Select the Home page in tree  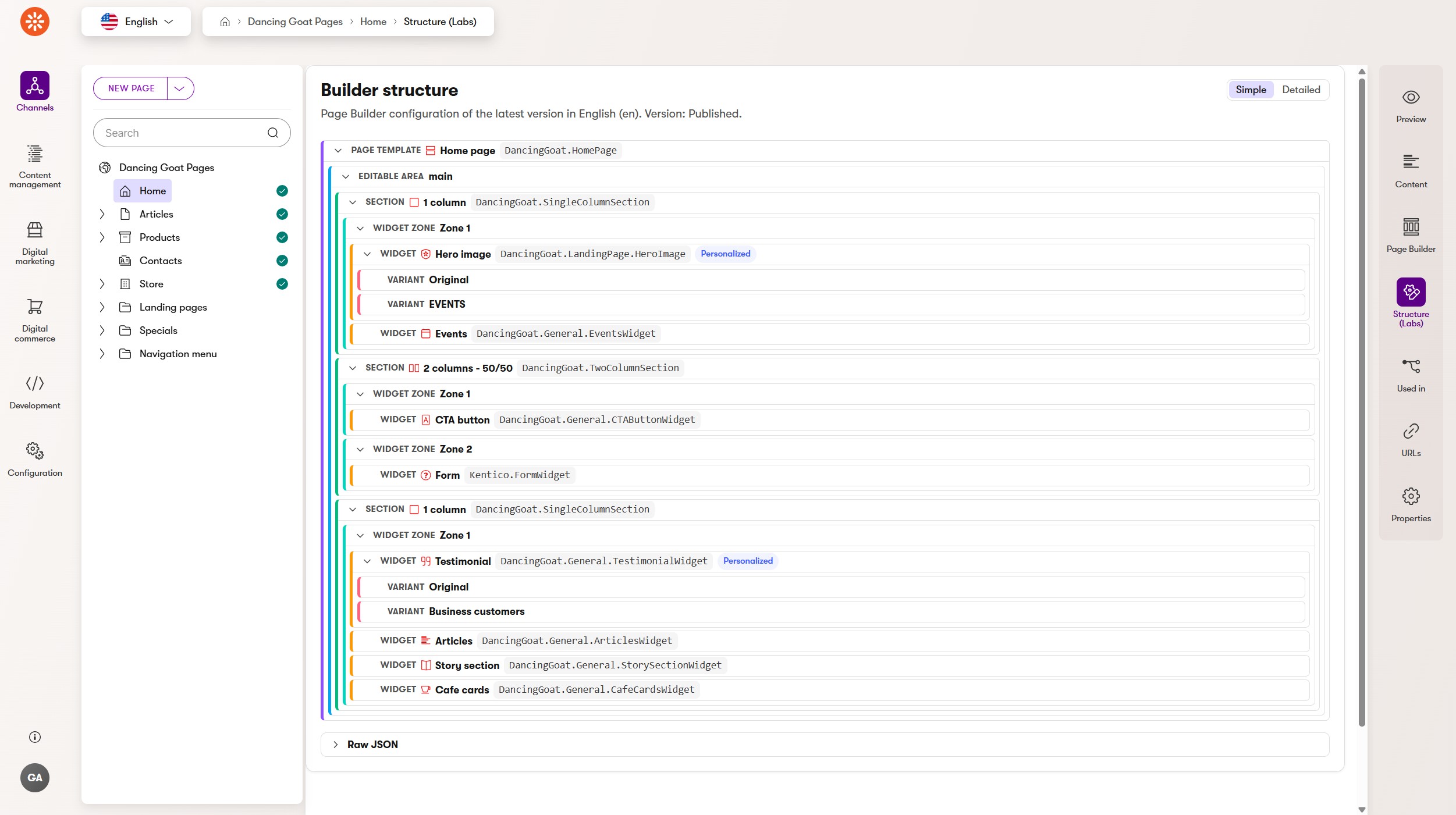coord(143,191)
